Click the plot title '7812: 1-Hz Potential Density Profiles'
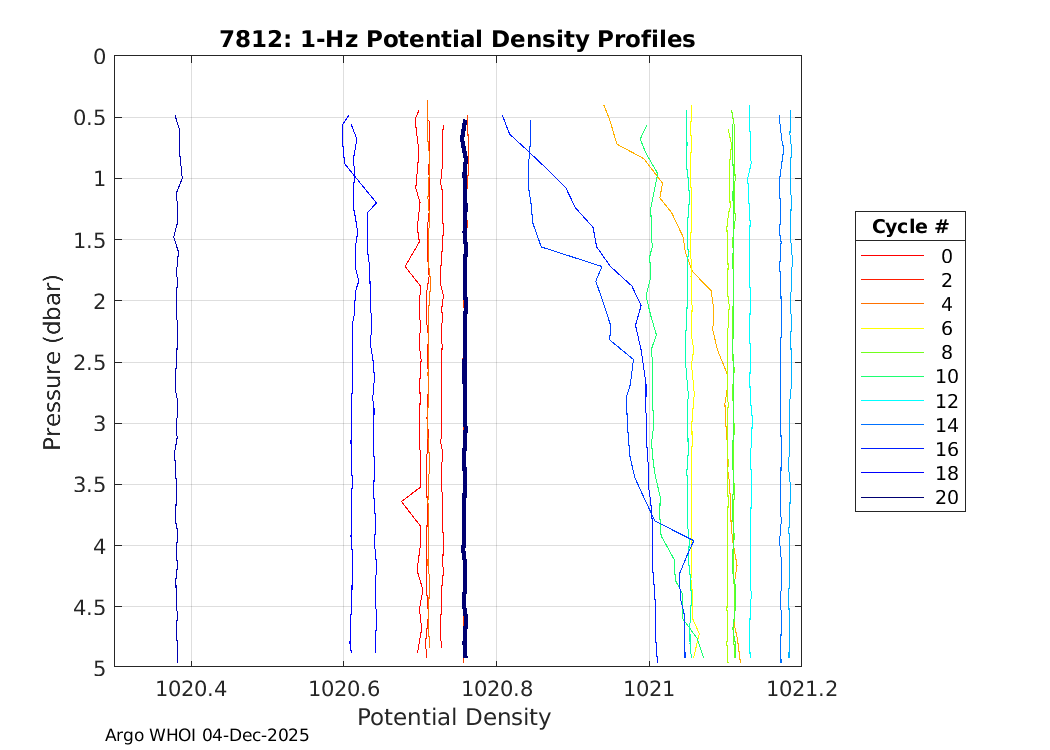1050x750 pixels. 457,39
